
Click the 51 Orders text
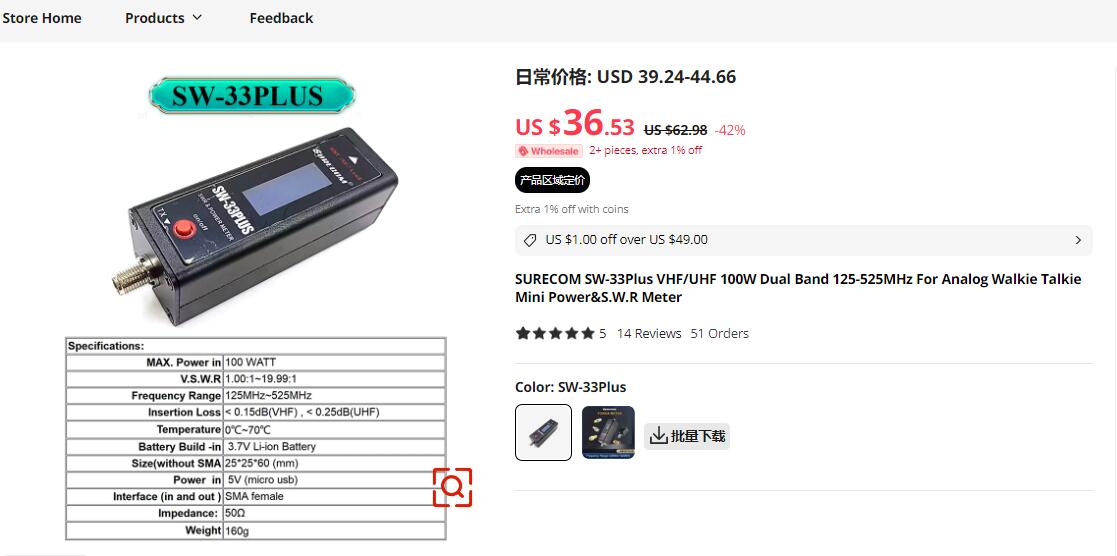tap(719, 334)
